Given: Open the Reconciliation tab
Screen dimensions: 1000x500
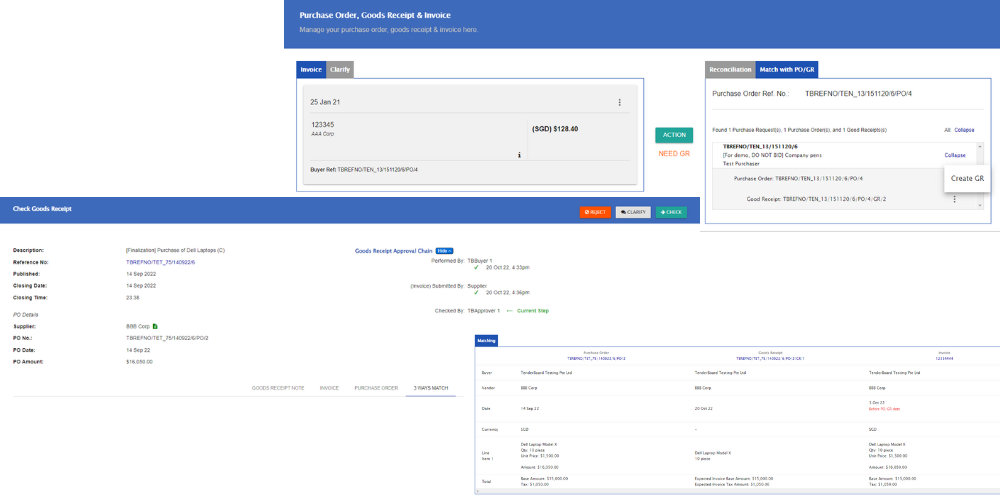Looking at the screenshot, I should pos(730,70).
